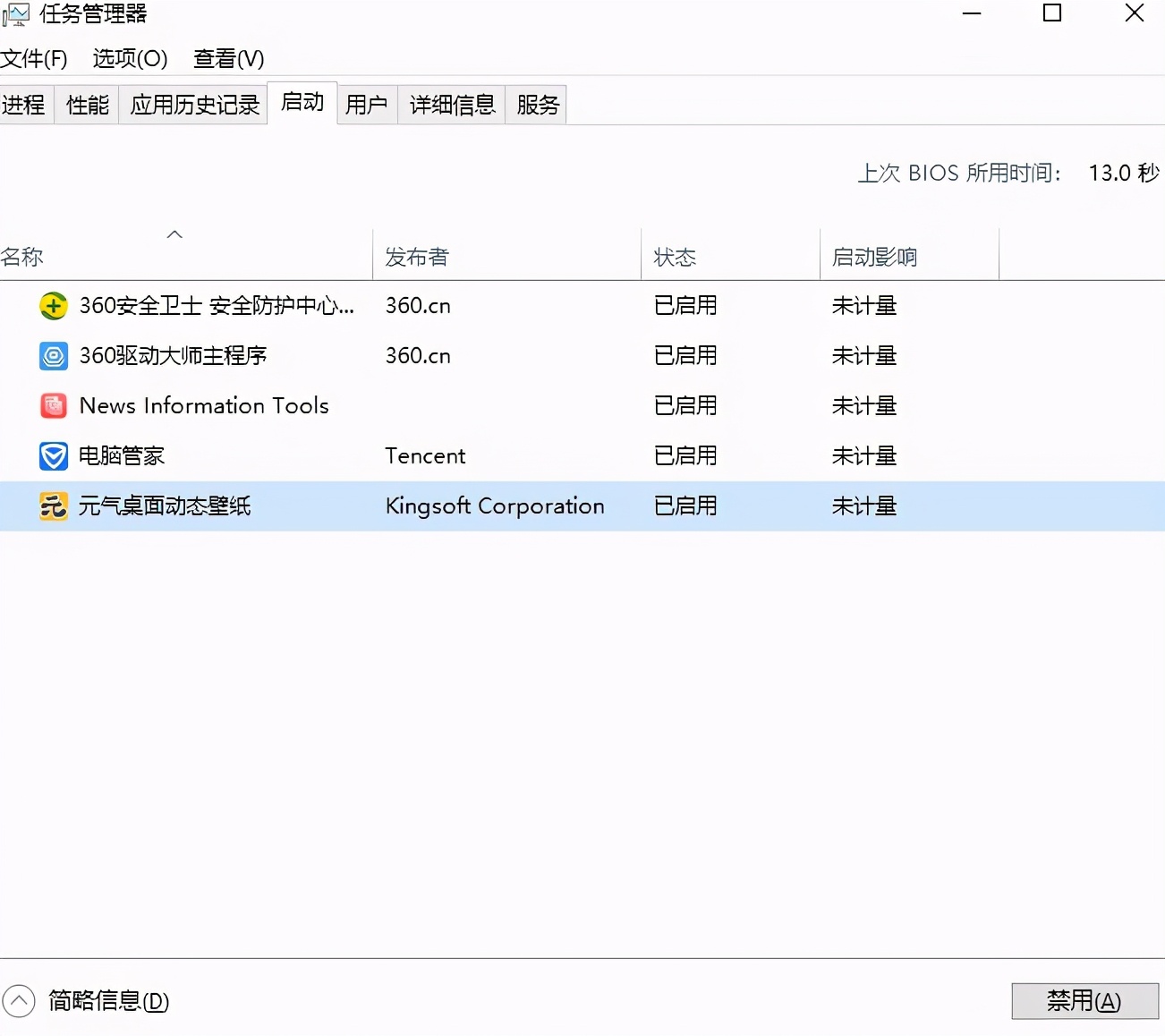Click the News Information Tools red icon
The width and height of the screenshot is (1165, 1036).
tap(54, 406)
